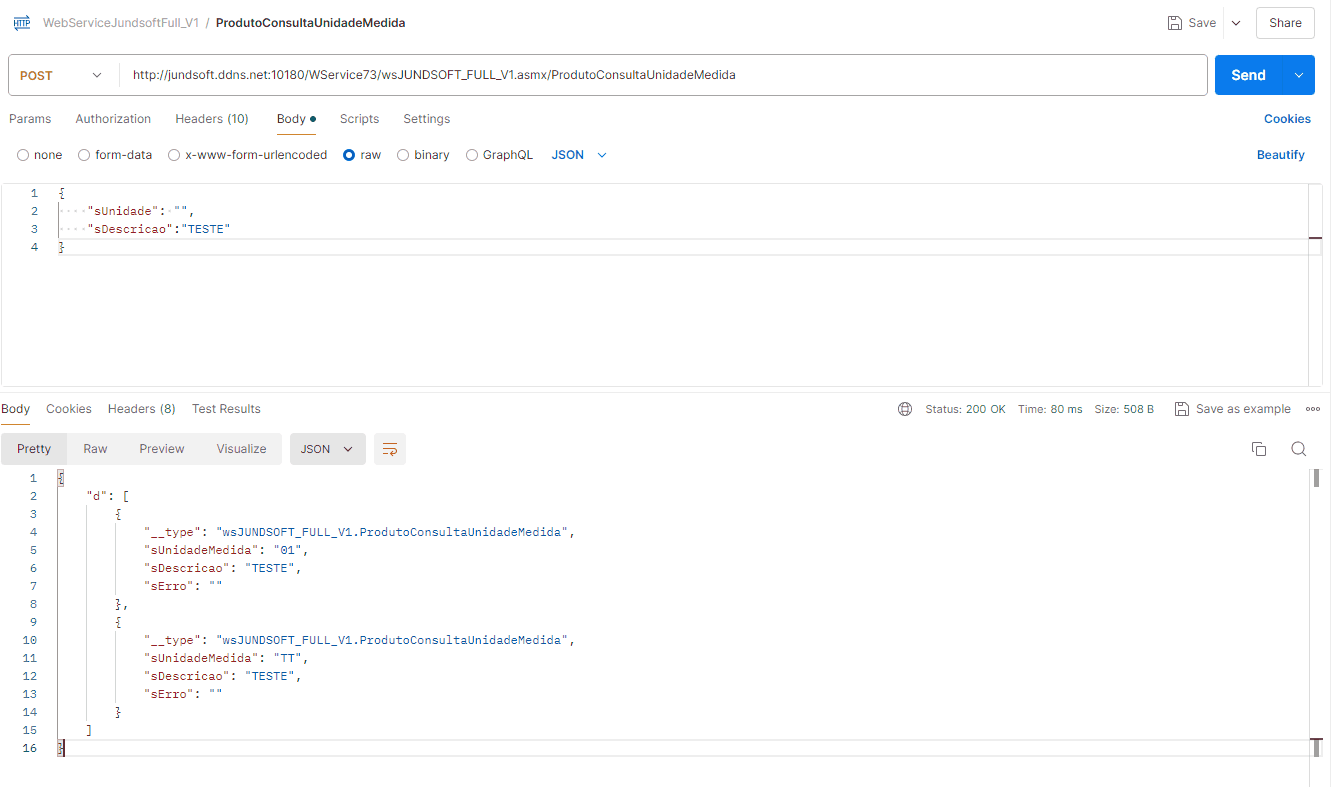Click the Save as example icon
Screen dimensions: 1333x787
click(x=1182, y=409)
